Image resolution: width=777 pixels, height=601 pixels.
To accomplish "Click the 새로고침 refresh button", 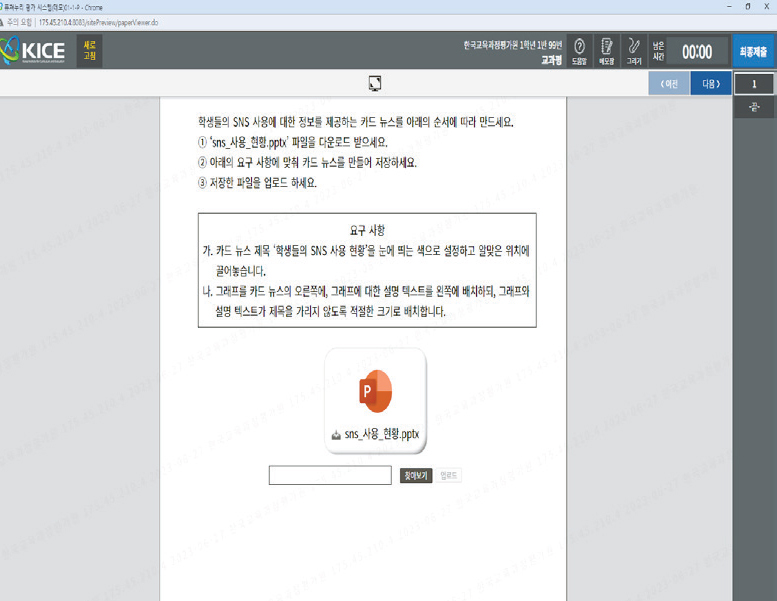I will 90,51.
